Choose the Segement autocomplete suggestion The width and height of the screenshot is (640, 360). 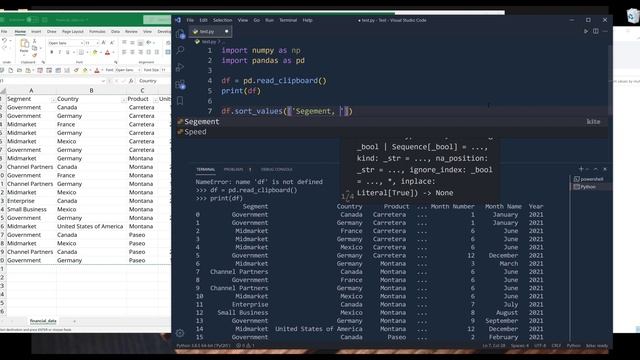(391, 122)
